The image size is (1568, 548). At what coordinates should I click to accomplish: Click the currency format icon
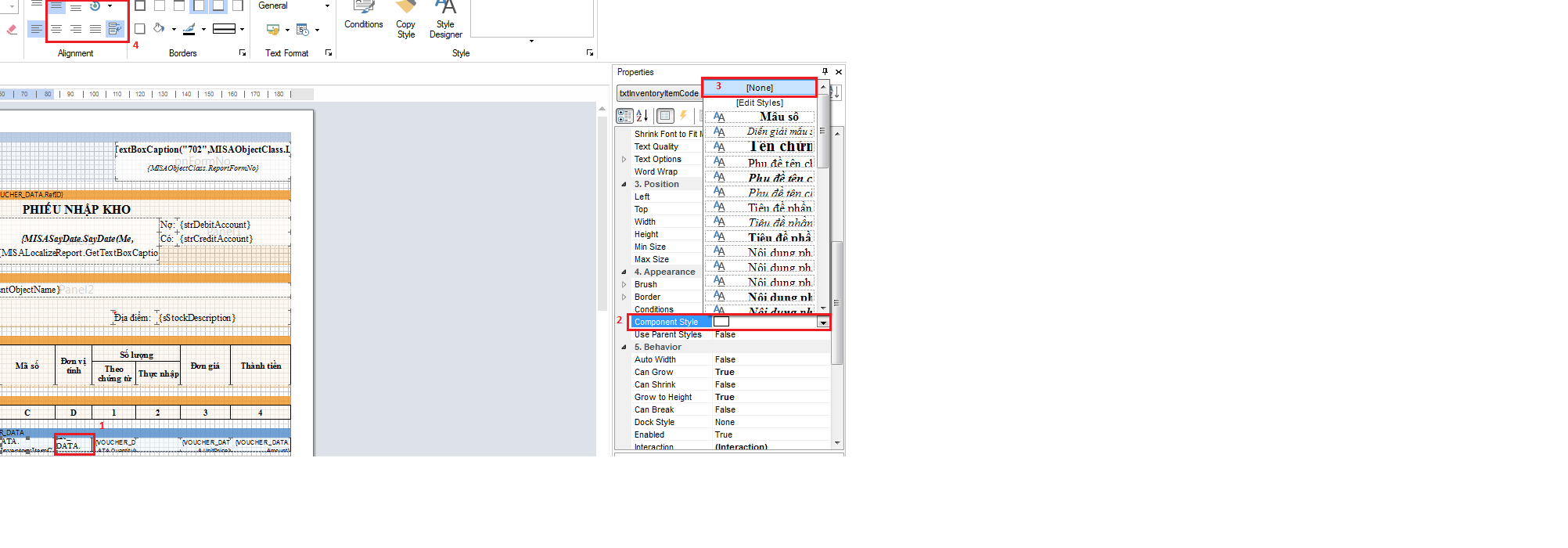[273, 30]
